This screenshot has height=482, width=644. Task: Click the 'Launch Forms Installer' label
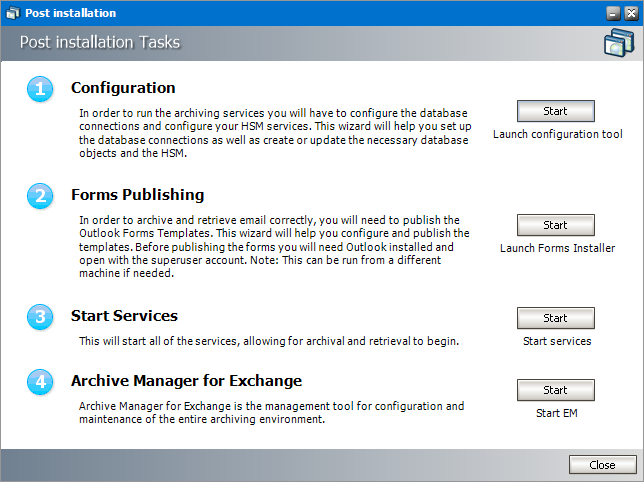coord(557,248)
